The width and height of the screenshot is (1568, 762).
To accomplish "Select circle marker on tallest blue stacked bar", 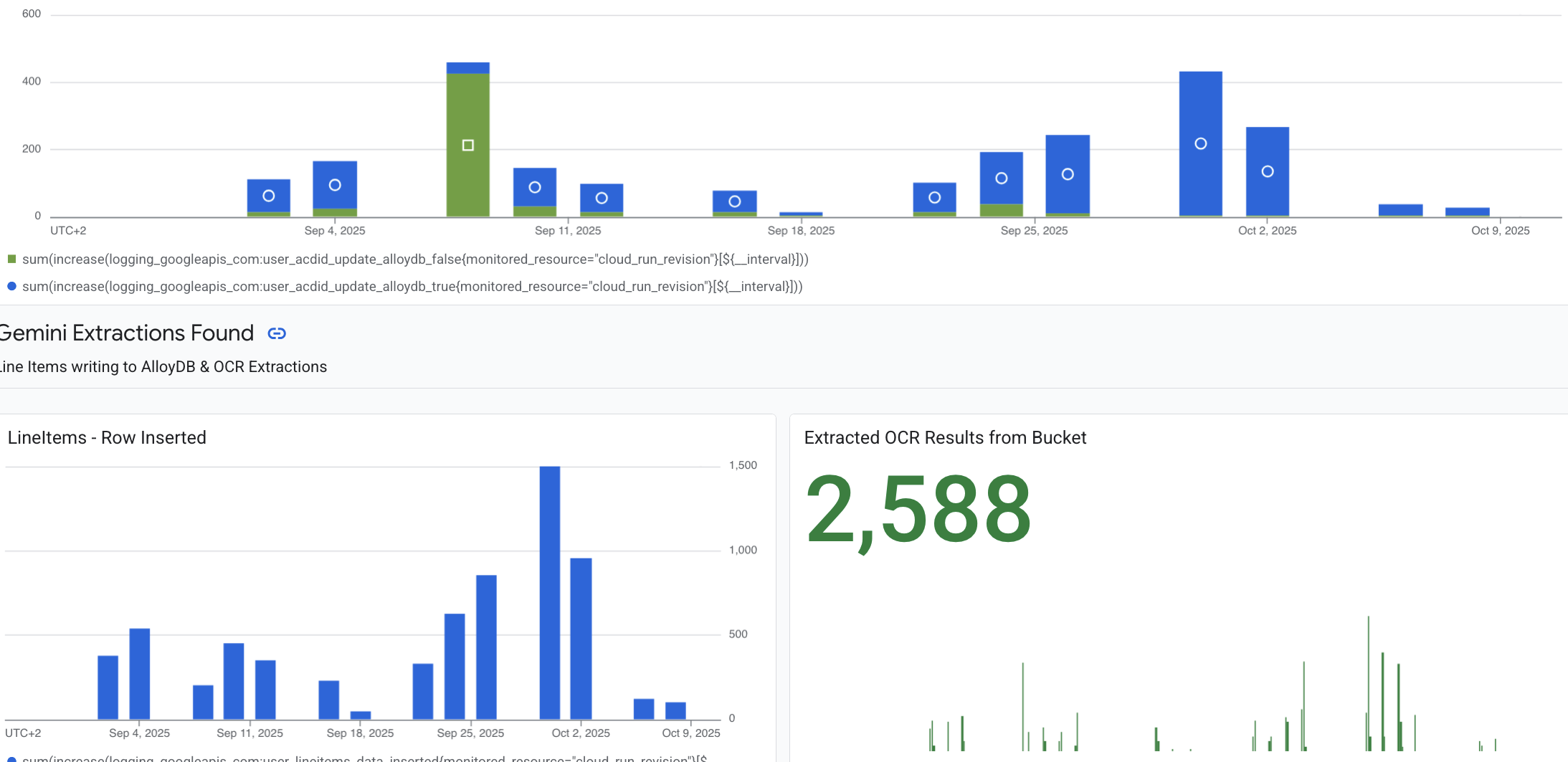I will (1201, 144).
